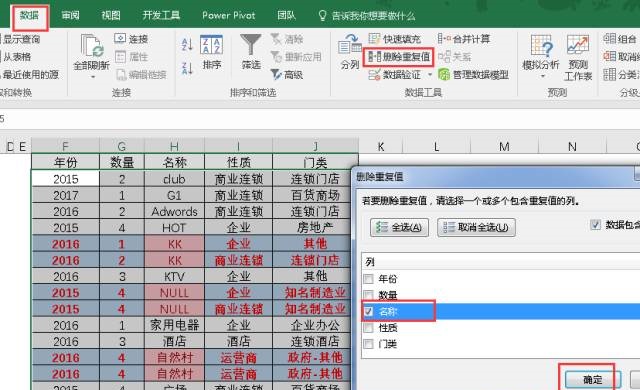640x390 pixels.
Task: Toggle the 数据包含标题 checkbox
Action: click(596, 224)
